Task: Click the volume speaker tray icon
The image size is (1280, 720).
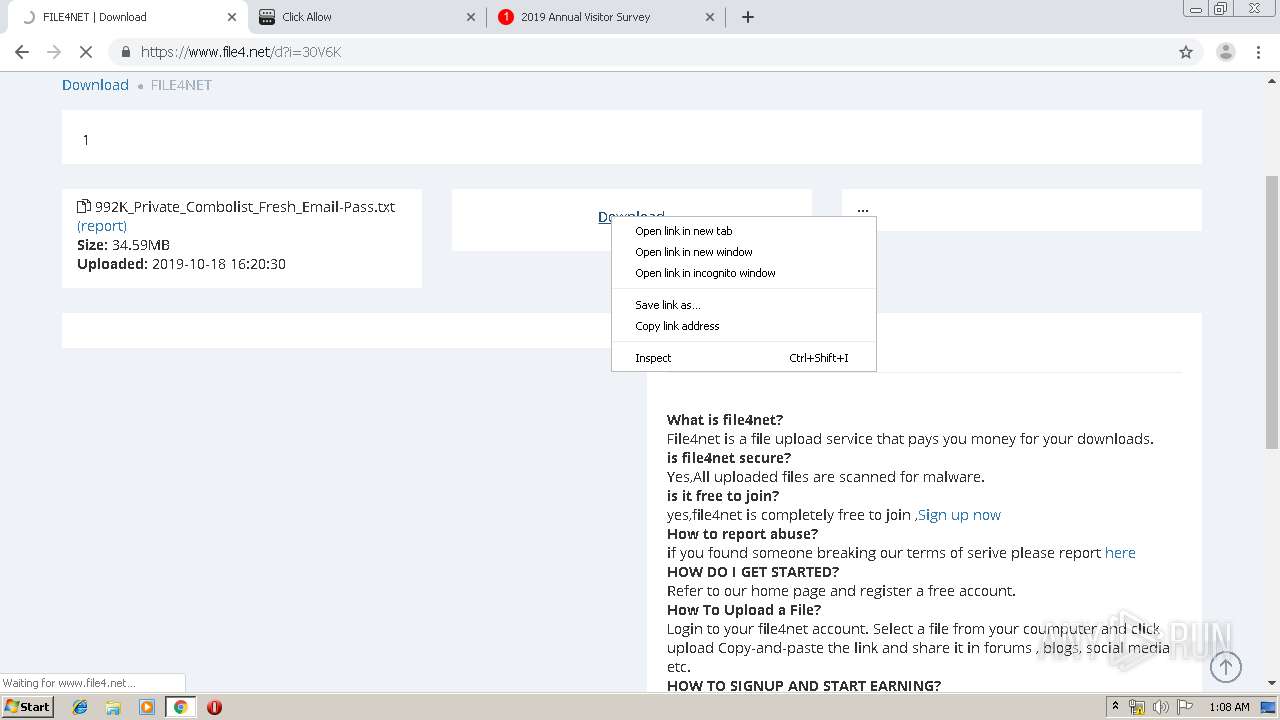Action: click(1161, 707)
